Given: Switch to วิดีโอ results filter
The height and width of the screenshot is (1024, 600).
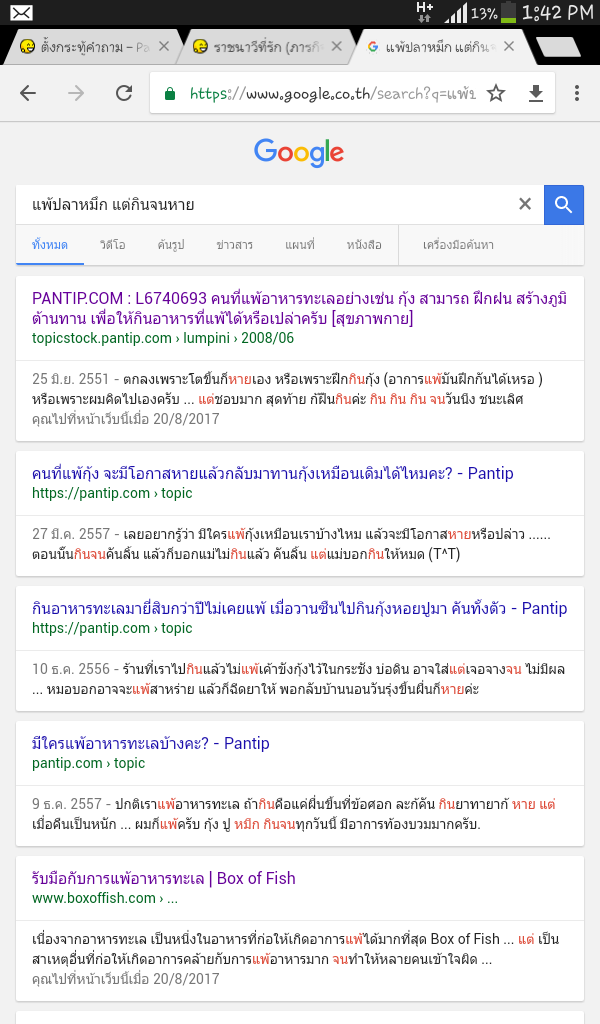Looking at the screenshot, I should click(x=112, y=245).
